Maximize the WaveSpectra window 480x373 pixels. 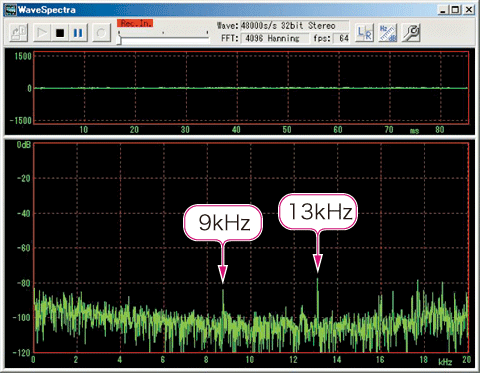tap(455, 10)
